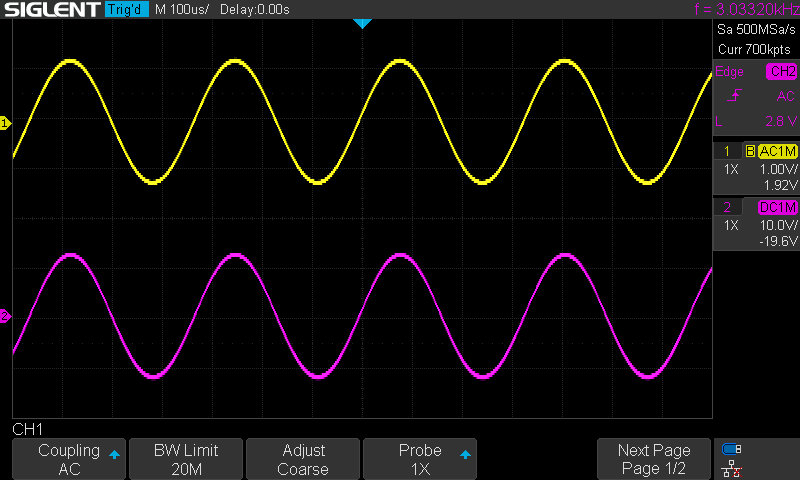
Task: Click the Delay:0.00s readout
Action: pyautogui.click(x=255, y=9)
